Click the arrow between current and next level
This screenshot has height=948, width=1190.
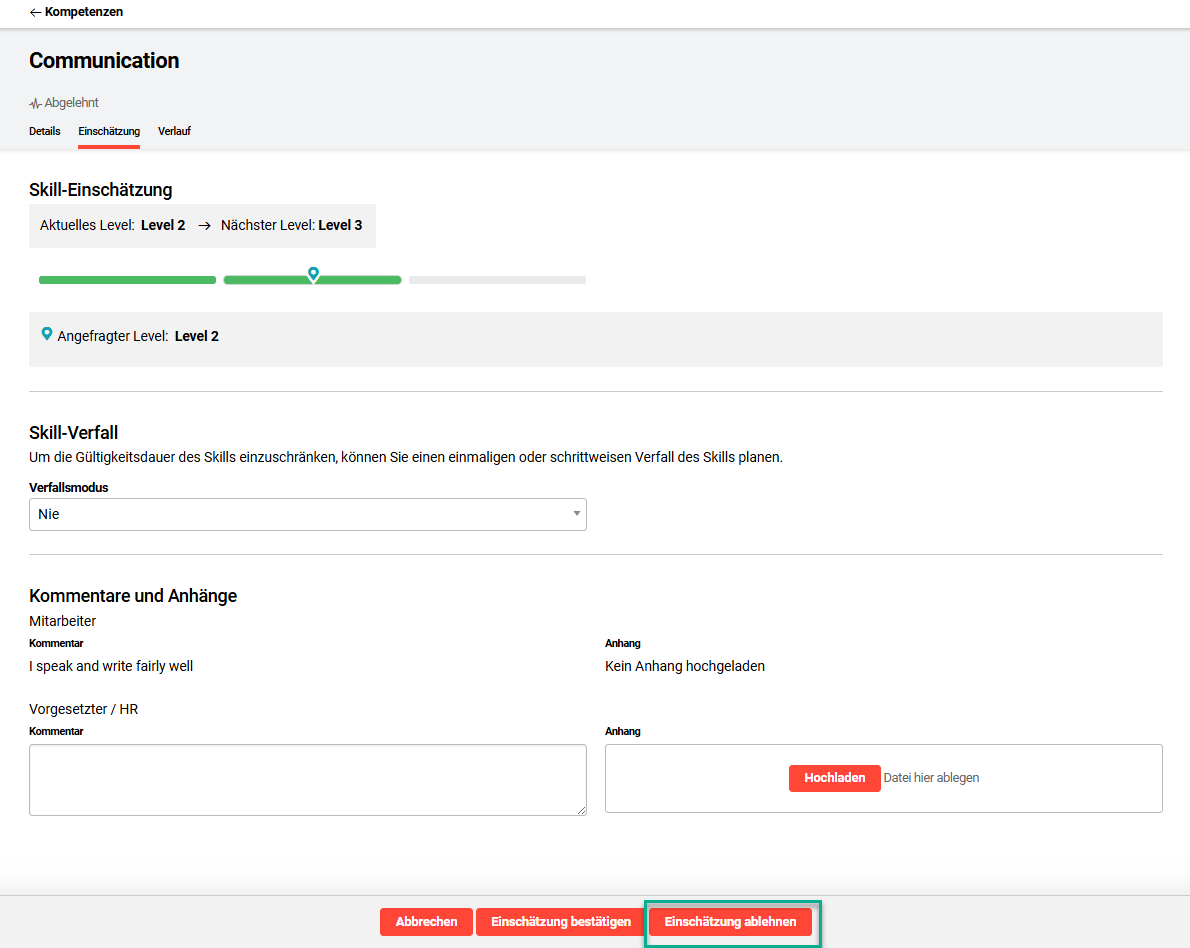click(204, 226)
